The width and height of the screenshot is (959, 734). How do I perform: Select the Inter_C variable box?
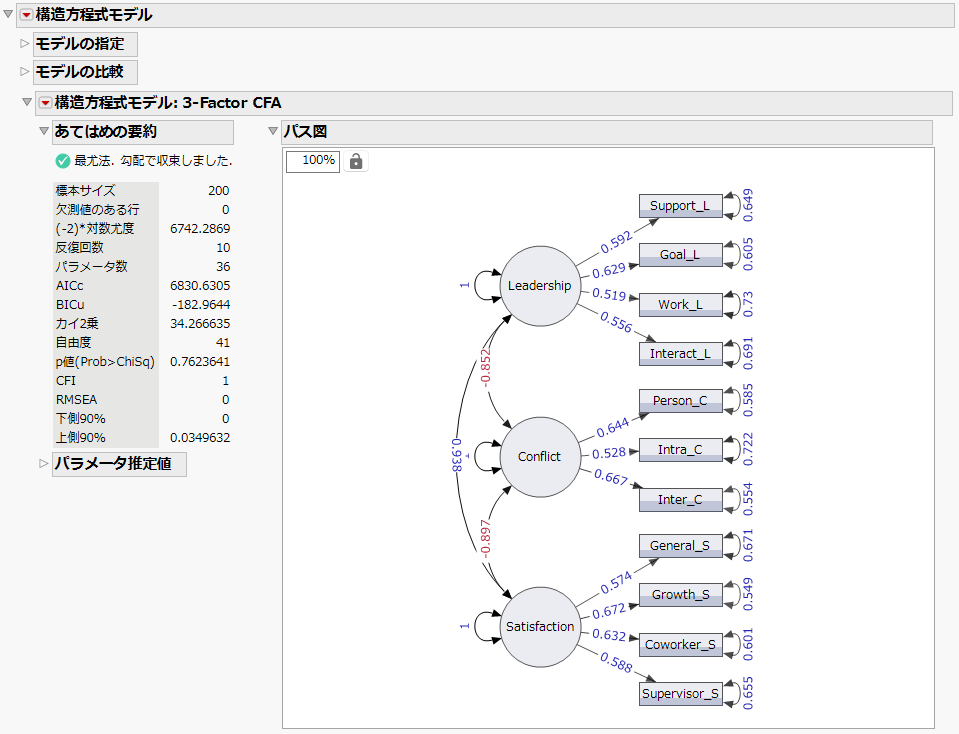pos(680,500)
